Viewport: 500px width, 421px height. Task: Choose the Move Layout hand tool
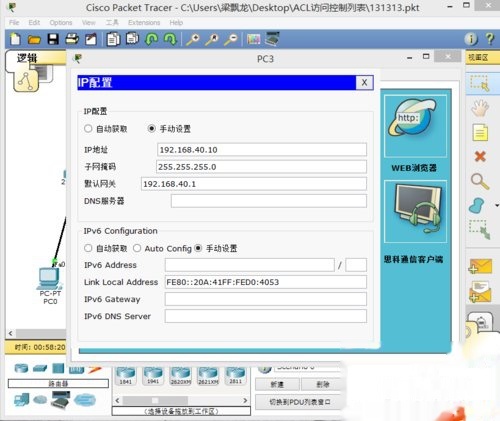pyautogui.click(x=480, y=107)
